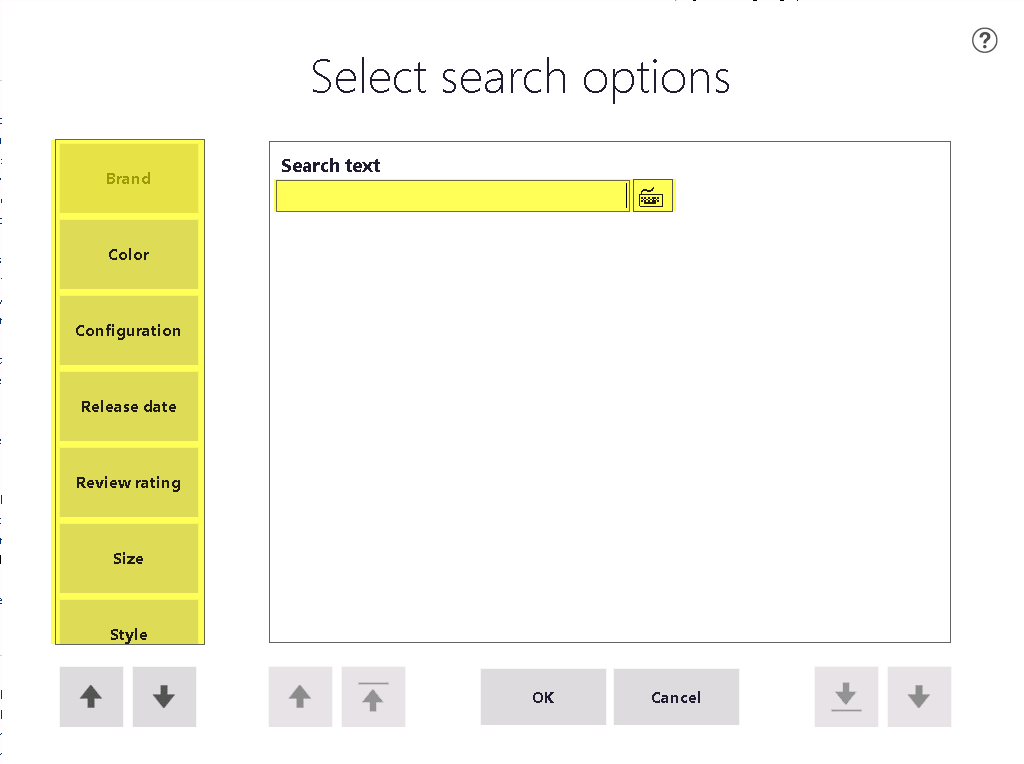Jump to bottom of results arrow
This screenshot has width=1024, height=764.
pos(846,697)
